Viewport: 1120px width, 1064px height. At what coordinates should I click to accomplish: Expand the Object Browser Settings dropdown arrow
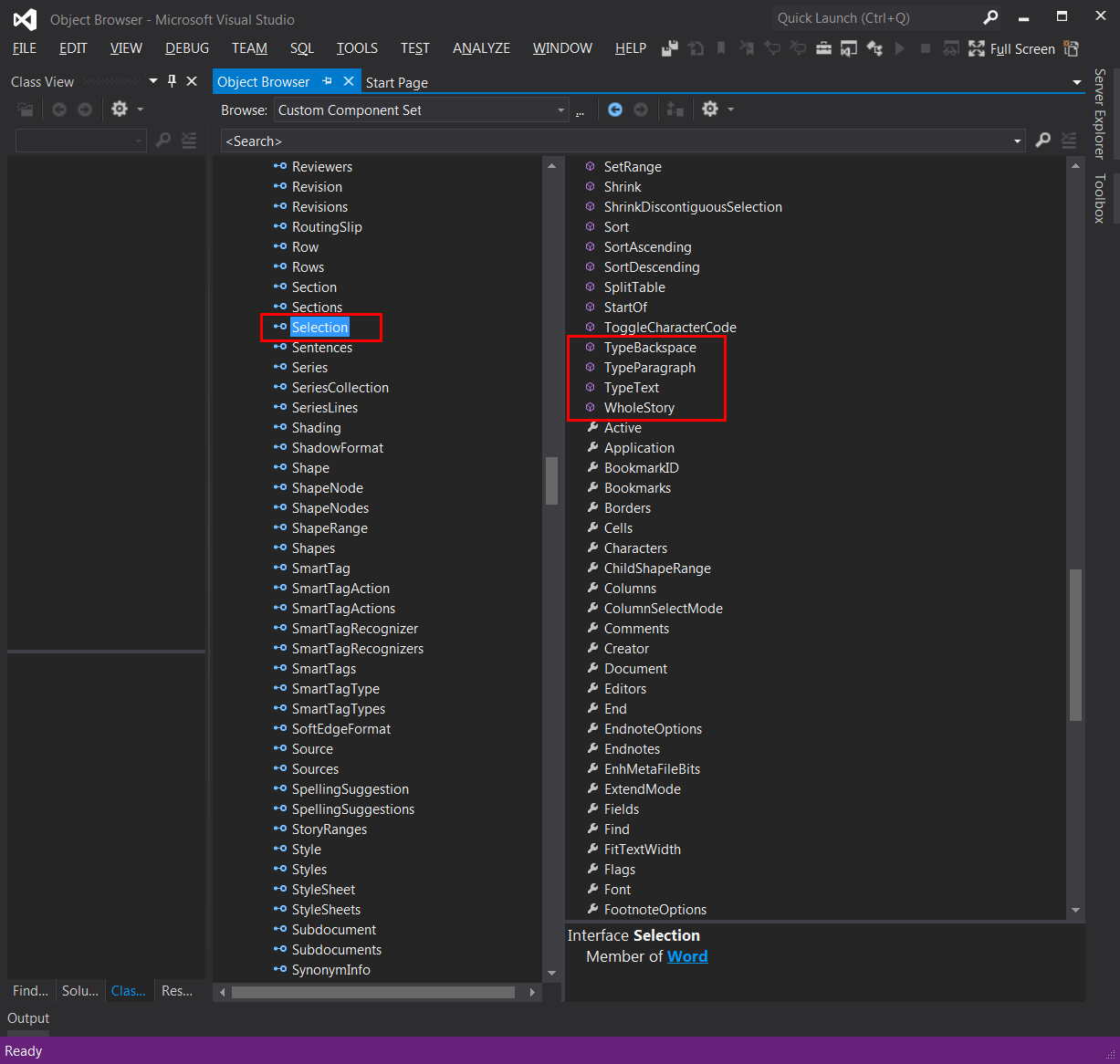(x=730, y=110)
